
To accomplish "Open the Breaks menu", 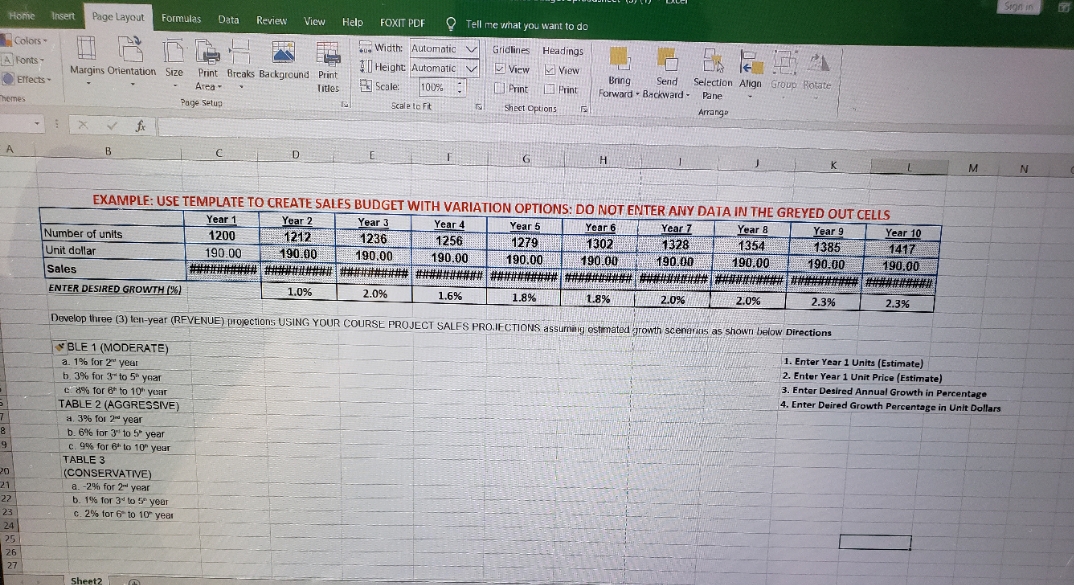I will pyautogui.click(x=240, y=62).
